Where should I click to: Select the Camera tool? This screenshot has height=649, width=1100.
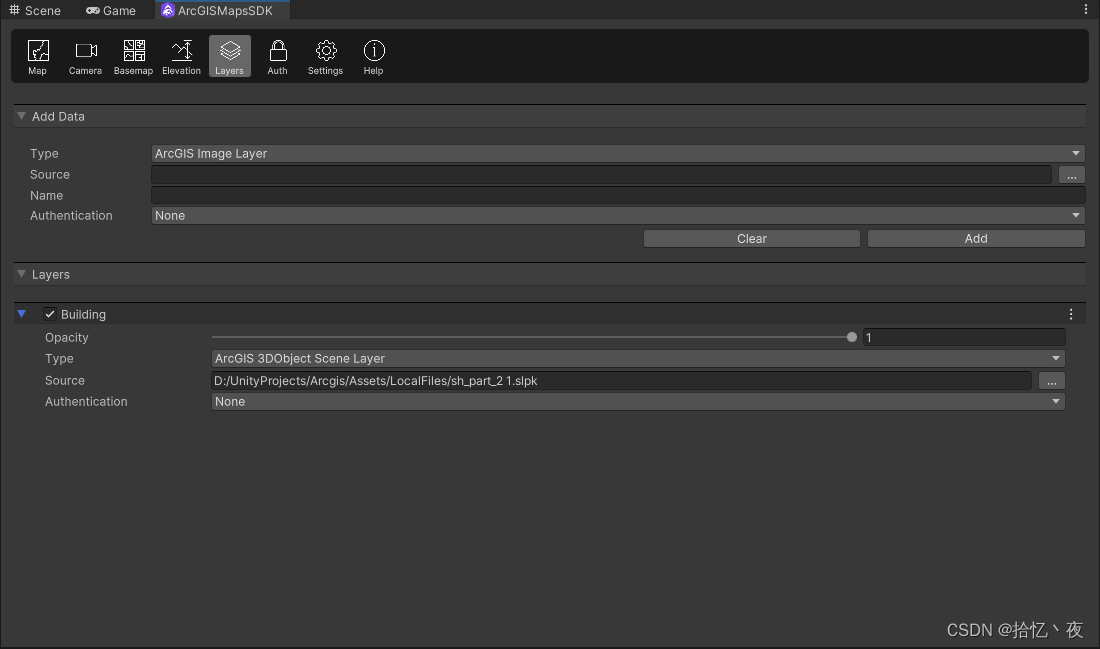click(x=85, y=56)
